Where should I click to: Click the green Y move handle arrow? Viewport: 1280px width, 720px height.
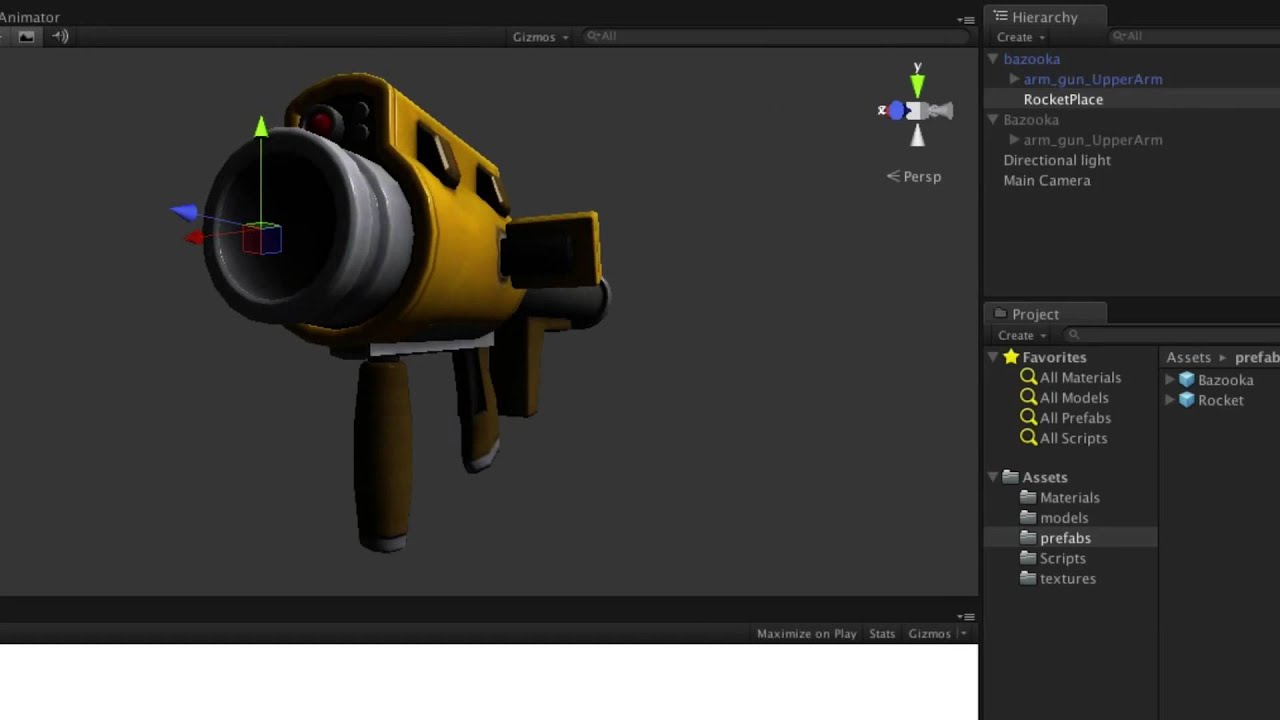[x=261, y=128]
